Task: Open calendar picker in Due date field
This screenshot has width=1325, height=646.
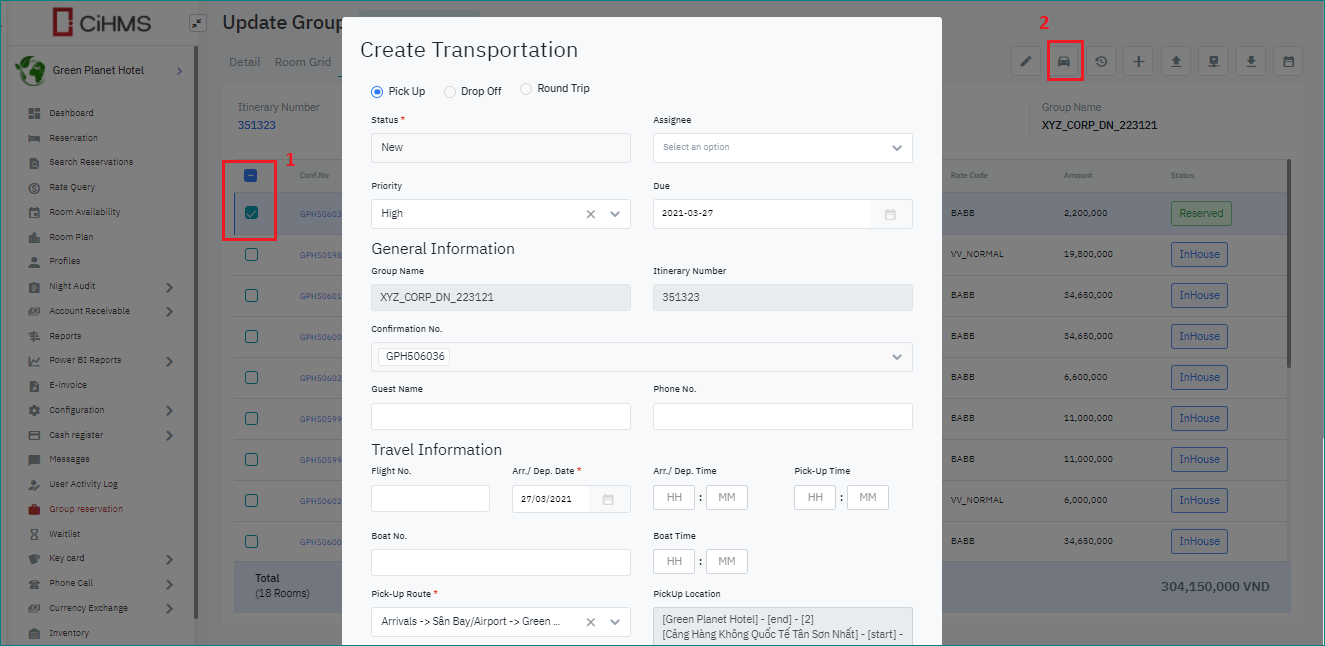Action: coord(890,214)
